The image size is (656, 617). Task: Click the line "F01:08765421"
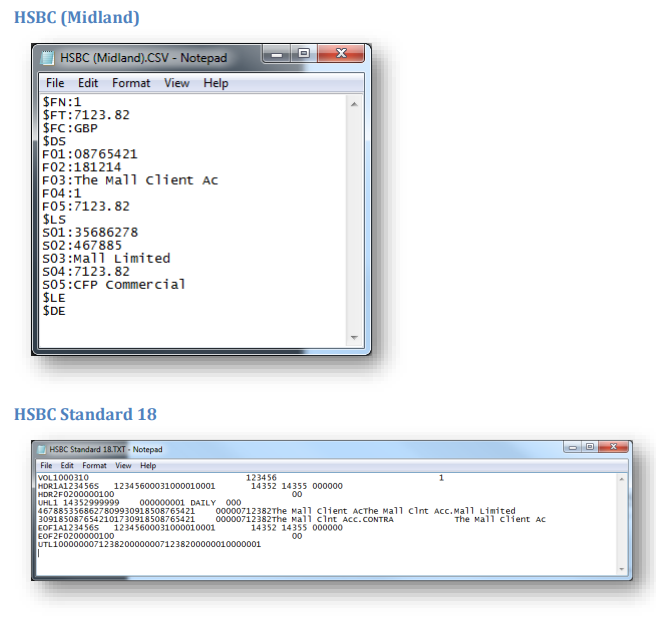[x=90, y=154]
